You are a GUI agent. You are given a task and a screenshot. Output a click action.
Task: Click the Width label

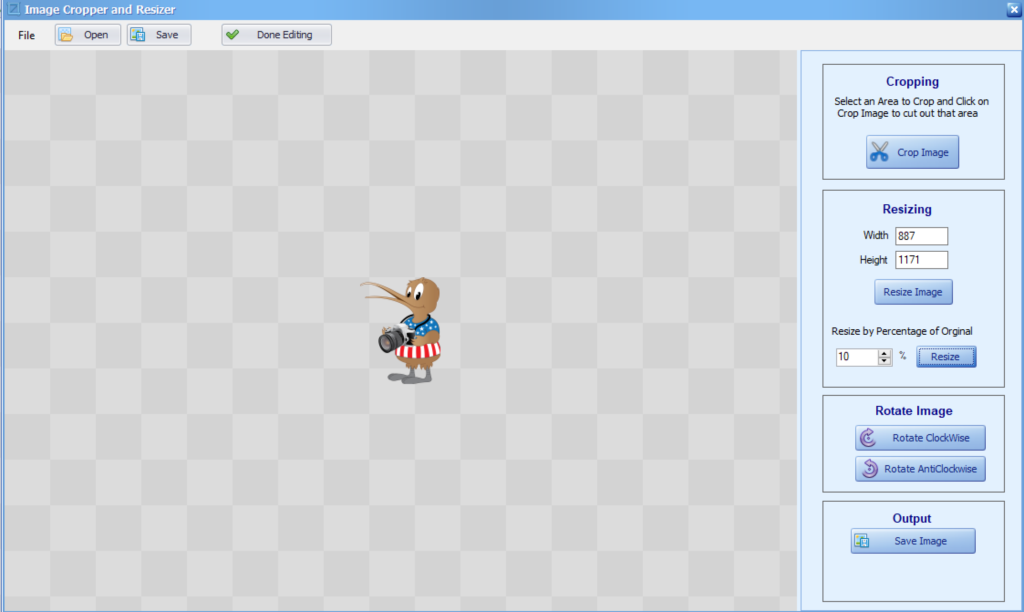click(x=876, y=235)
